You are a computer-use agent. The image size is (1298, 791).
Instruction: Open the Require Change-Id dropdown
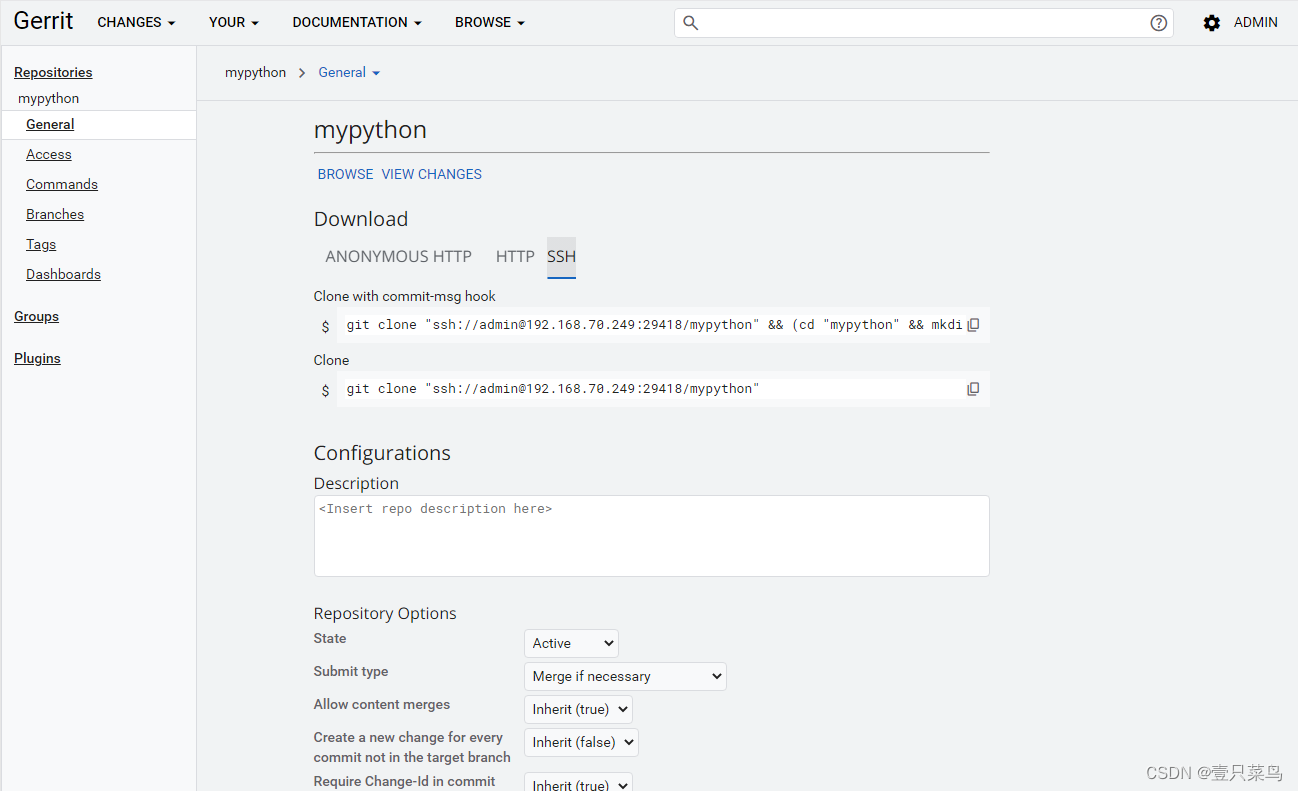[578, 782]
